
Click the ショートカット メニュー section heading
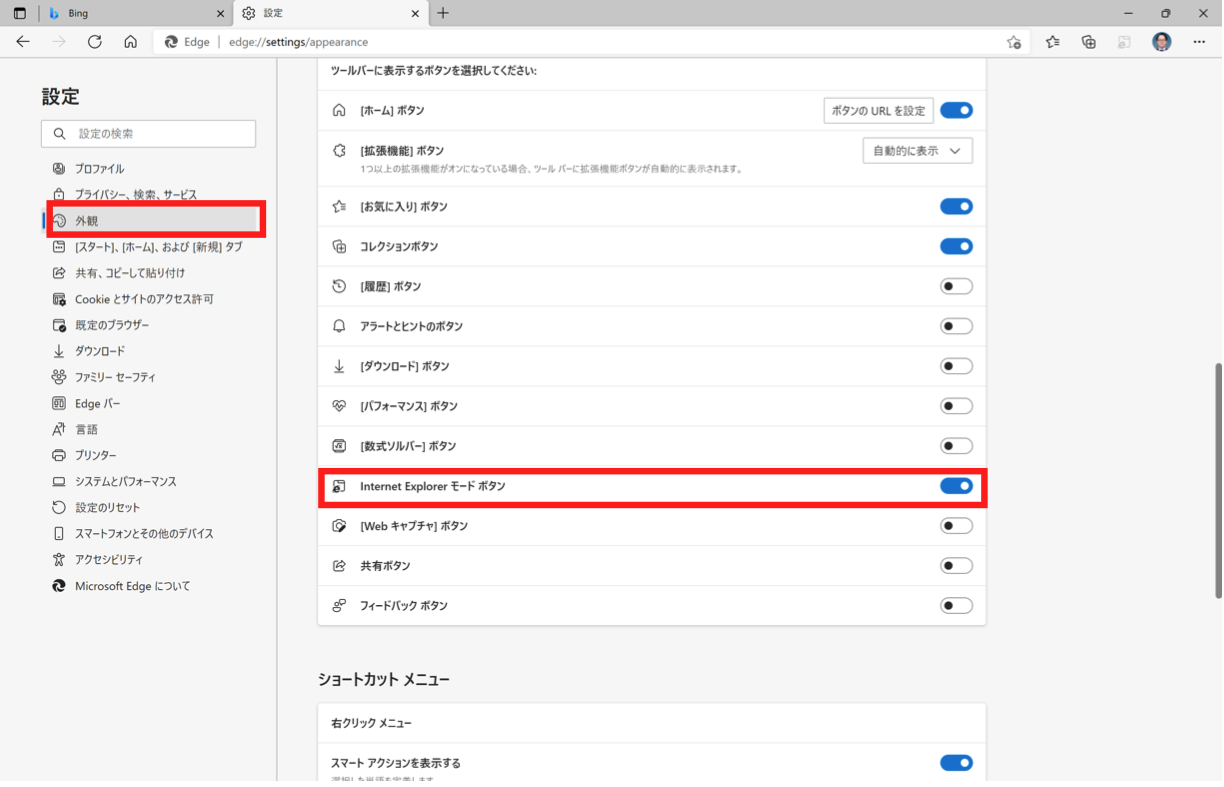[384, 680]
